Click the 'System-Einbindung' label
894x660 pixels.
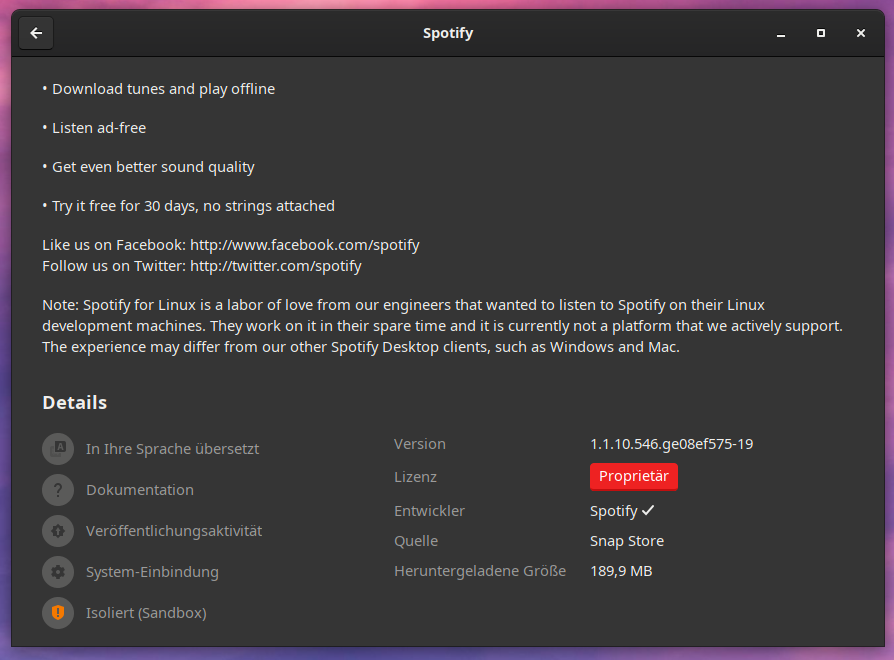pos(152,572)
